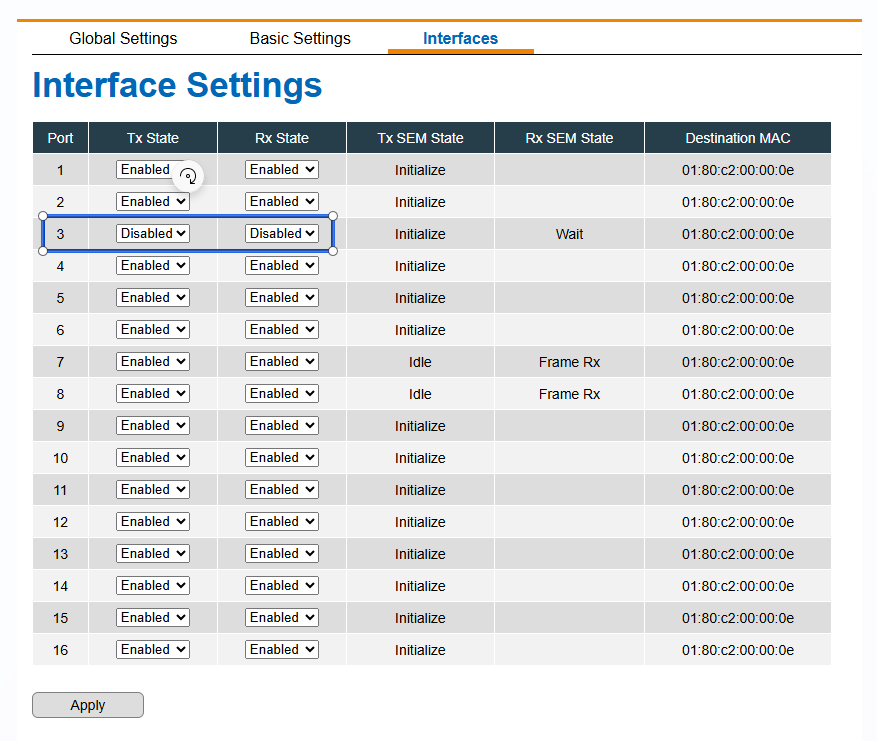Open Rx State dropdown for port 2

point(282,201)
